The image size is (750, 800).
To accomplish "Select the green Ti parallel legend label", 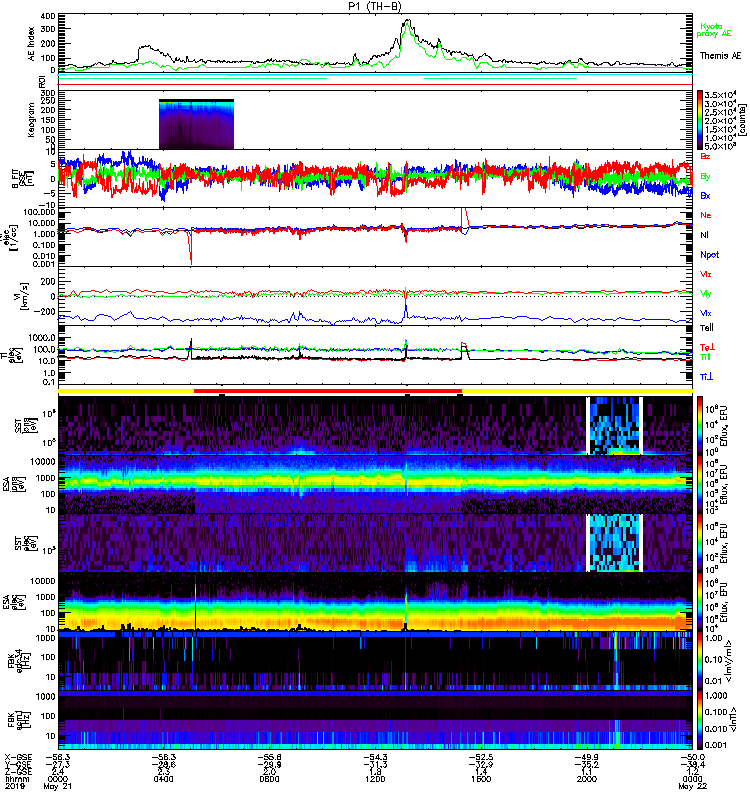I will click(x=705, y=357).
